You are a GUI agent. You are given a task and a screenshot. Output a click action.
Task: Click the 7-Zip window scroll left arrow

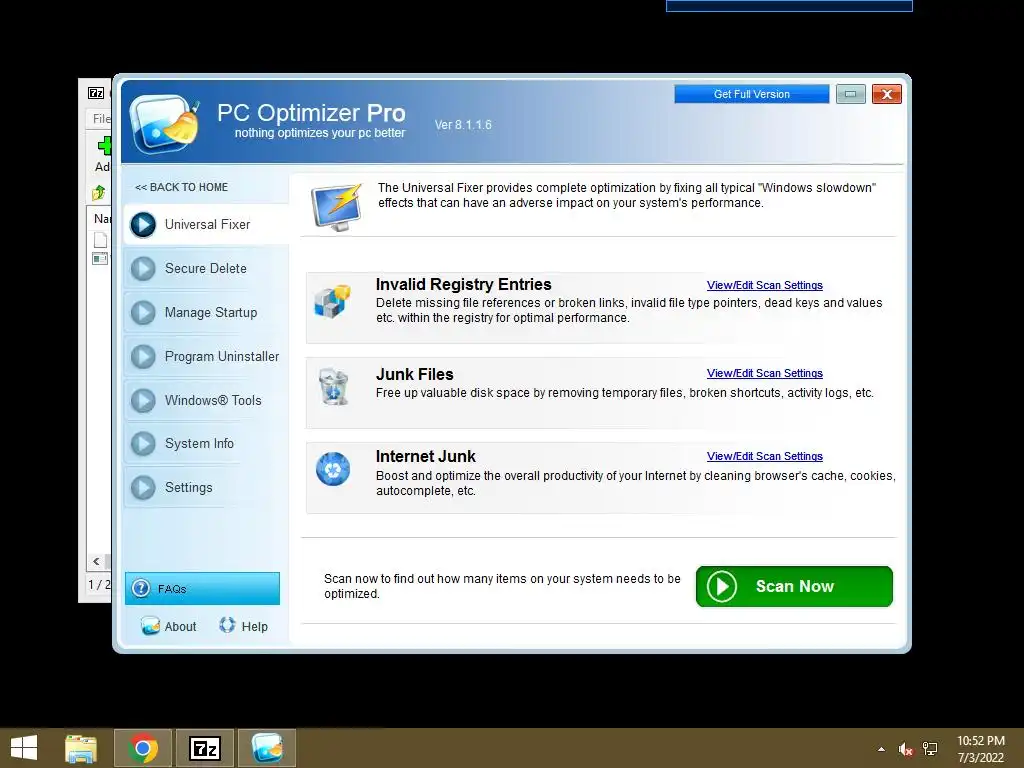[97, 562]
